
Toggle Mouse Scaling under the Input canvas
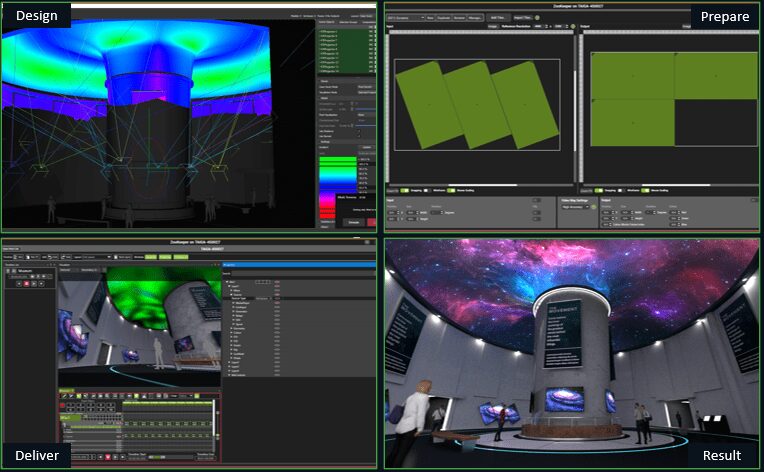451,190
